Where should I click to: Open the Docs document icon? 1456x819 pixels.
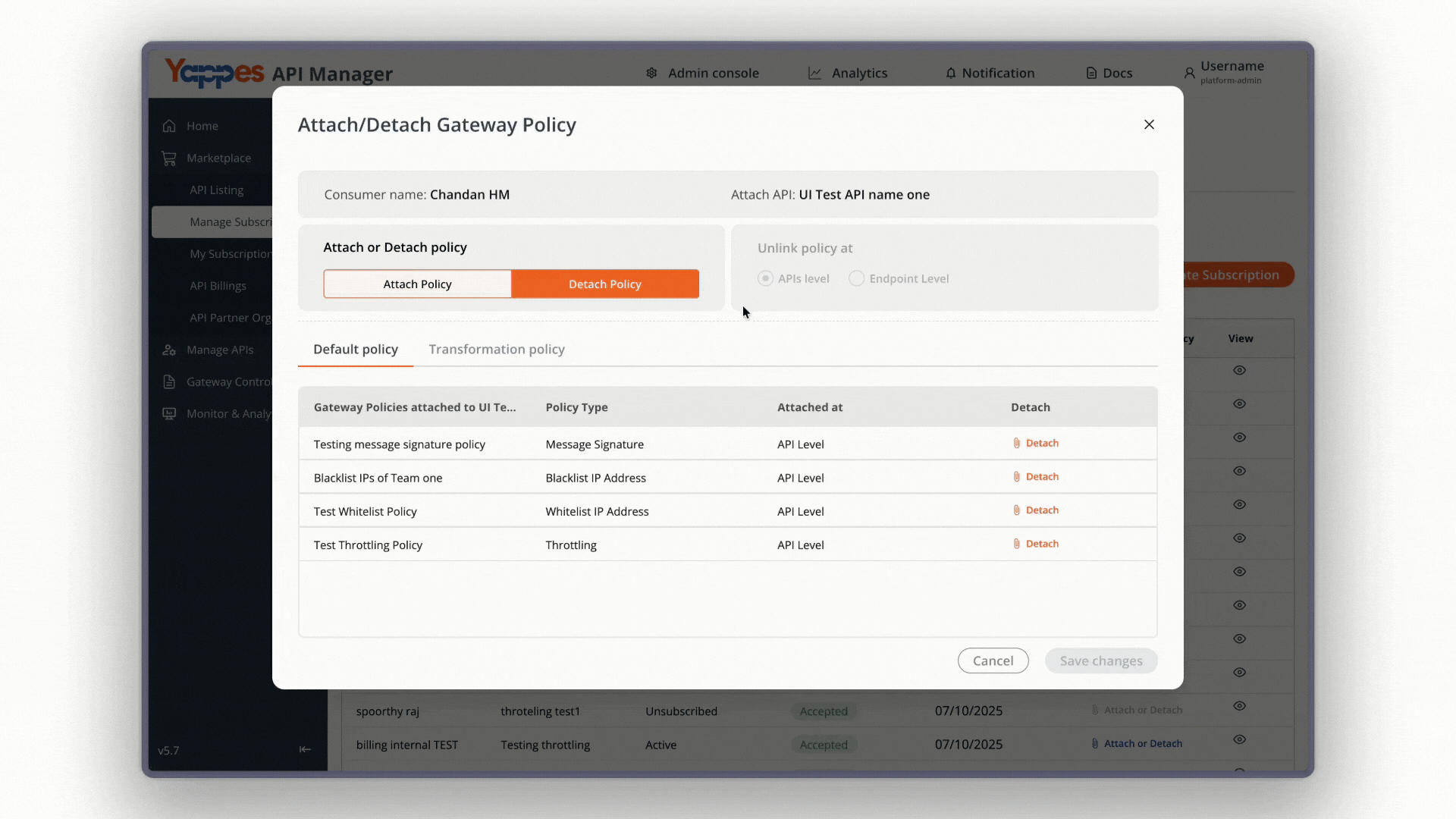coord(1091,73)
